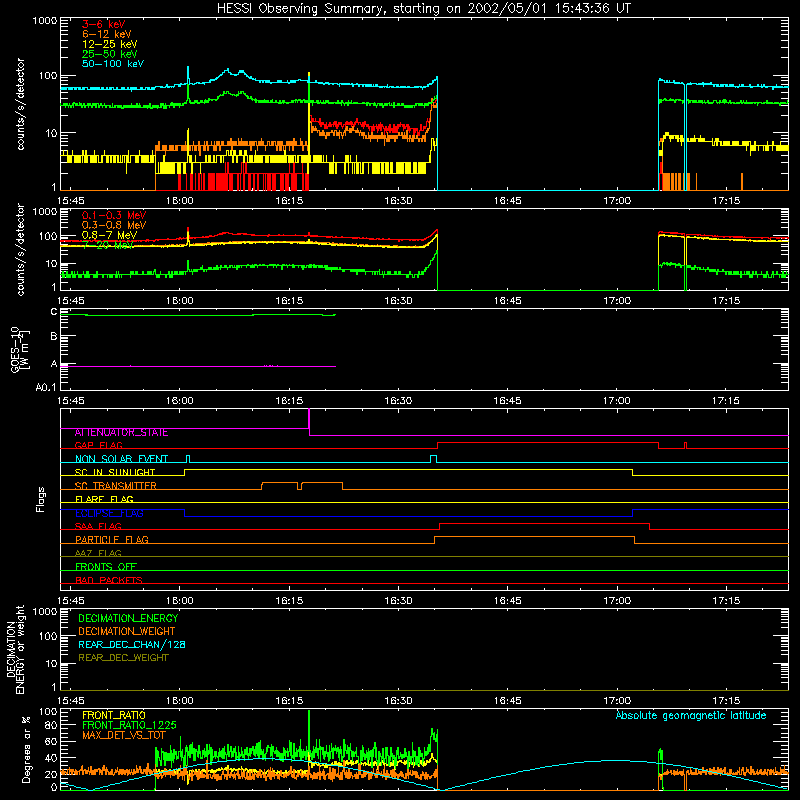Select the Degrees or % axis label
Image resolution: width=800 pixels, height=800 pixels.
pos(26,749)
